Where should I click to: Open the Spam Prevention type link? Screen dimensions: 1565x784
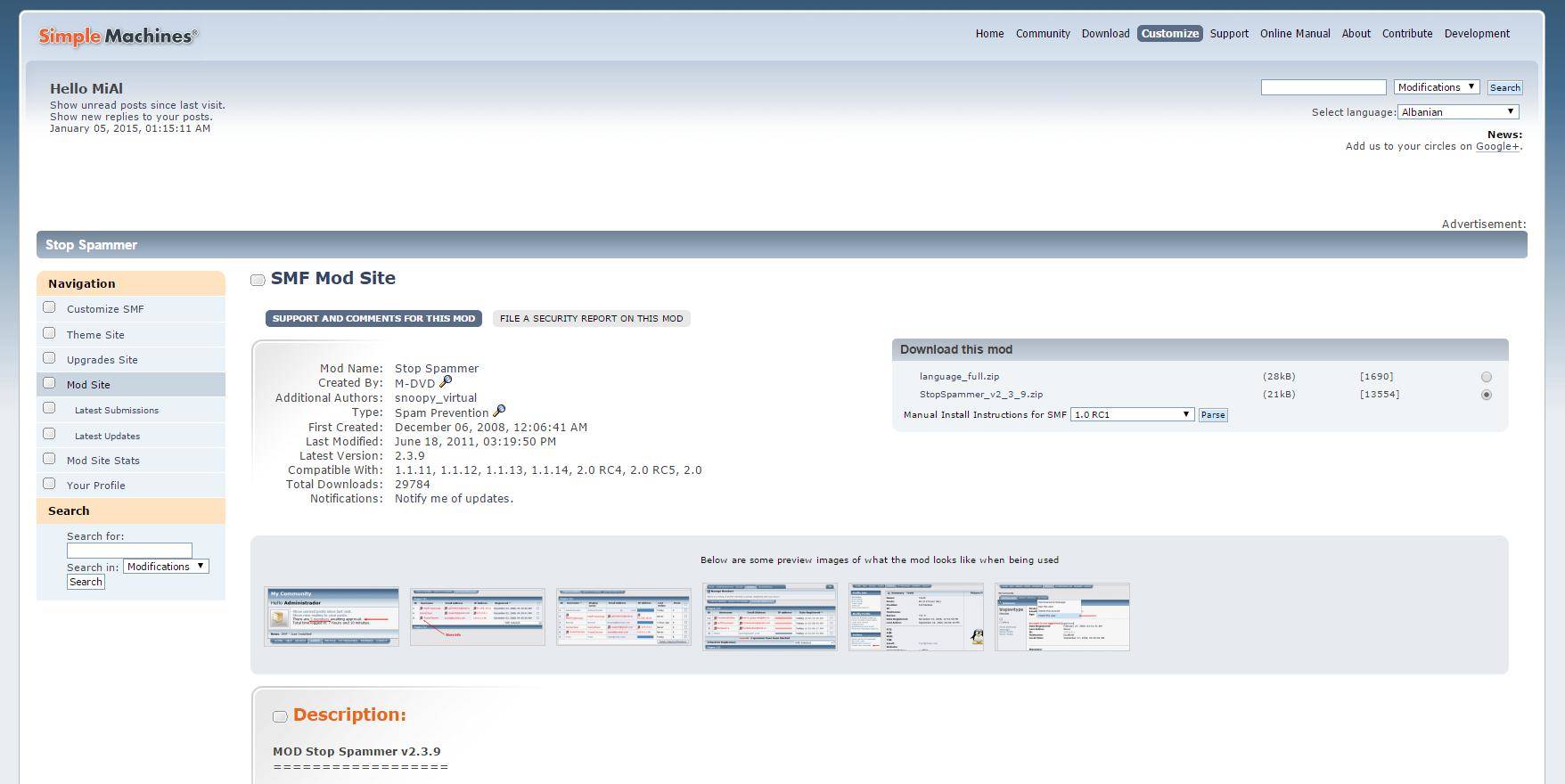pos(441,413)
